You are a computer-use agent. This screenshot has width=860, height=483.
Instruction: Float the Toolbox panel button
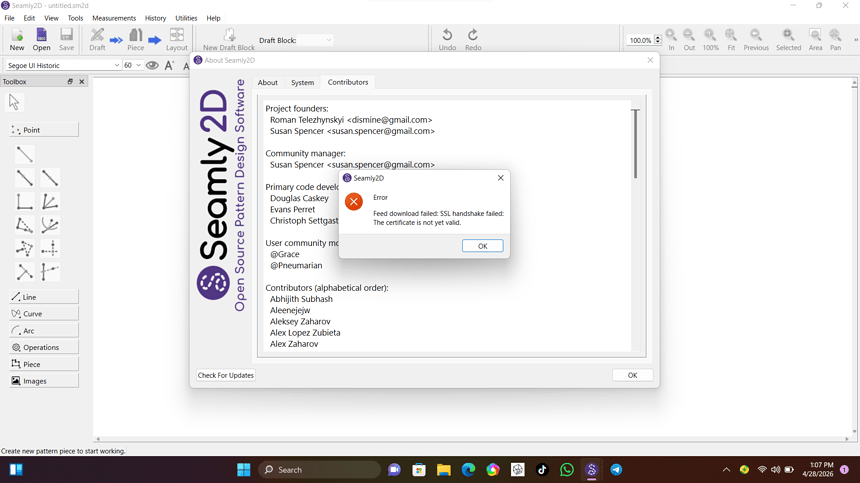pyautogui.click(x=70, y=82)
